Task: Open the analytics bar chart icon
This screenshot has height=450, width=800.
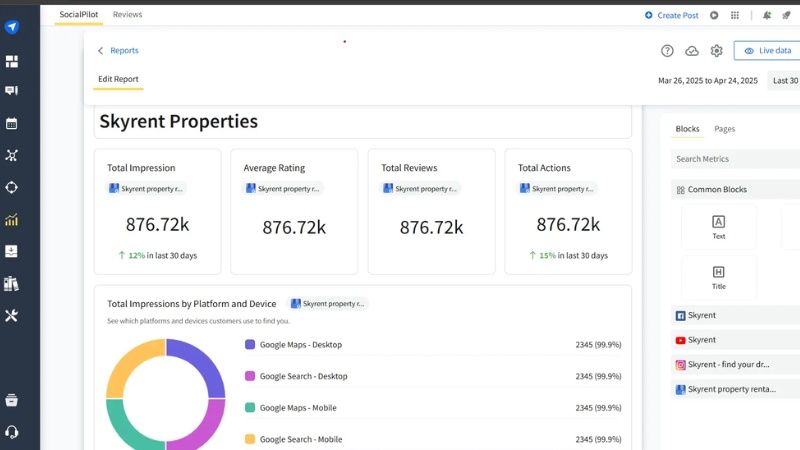Action: (11, 220)
